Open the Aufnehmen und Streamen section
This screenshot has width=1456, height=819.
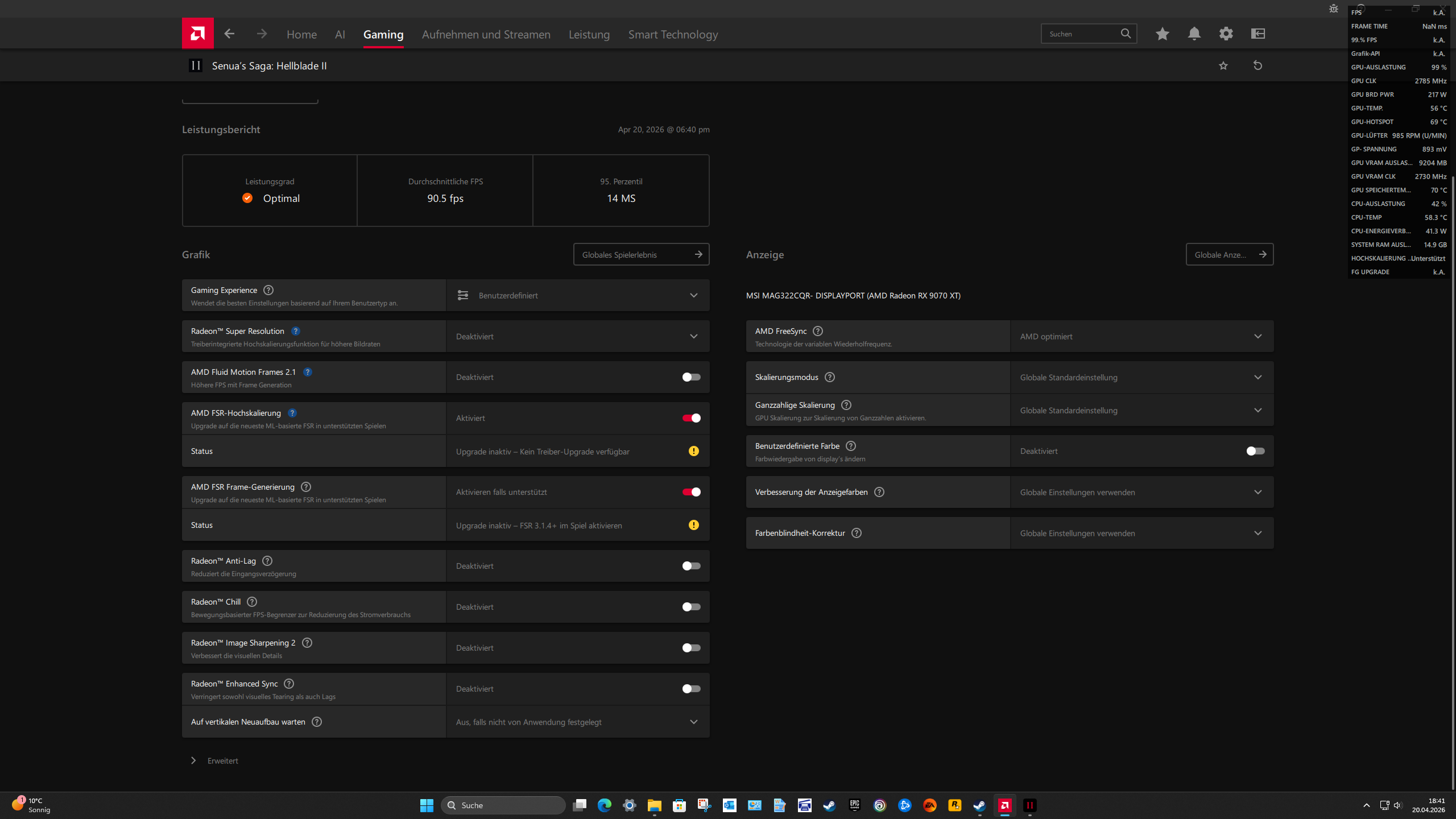[x=486, y=34]
